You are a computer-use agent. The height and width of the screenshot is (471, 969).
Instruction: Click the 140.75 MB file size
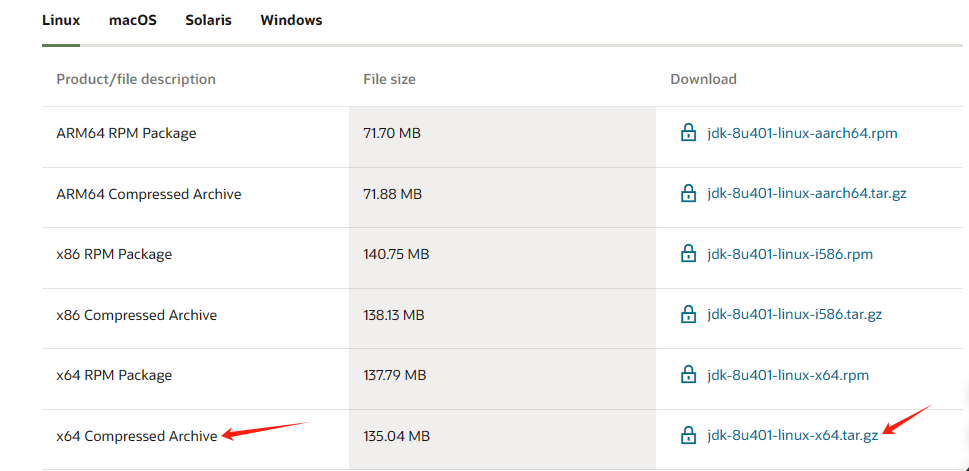click(x=396, y=254)
